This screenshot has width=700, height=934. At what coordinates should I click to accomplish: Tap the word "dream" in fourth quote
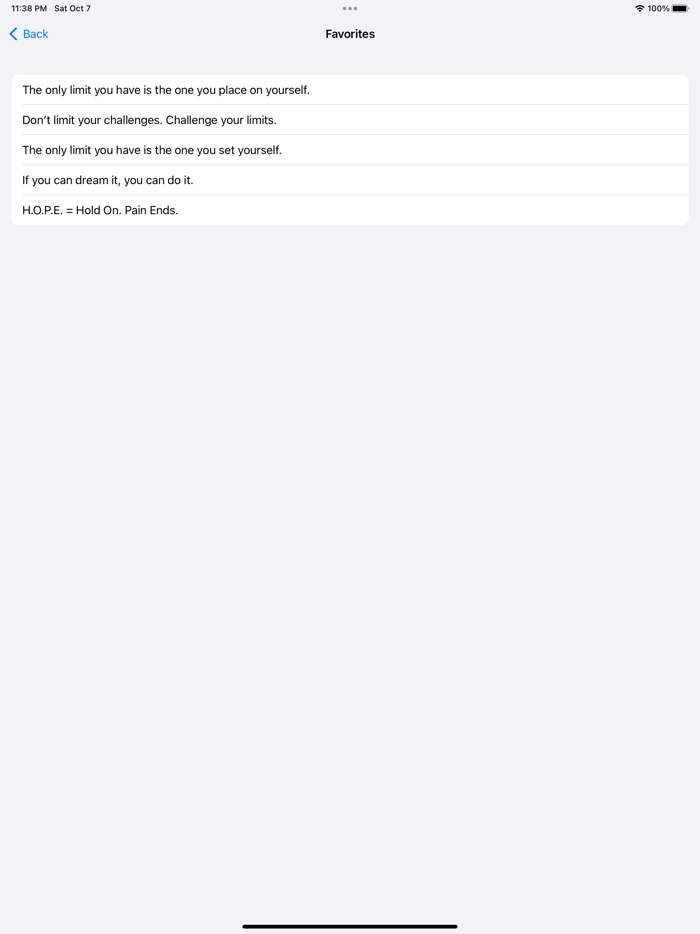92,180
